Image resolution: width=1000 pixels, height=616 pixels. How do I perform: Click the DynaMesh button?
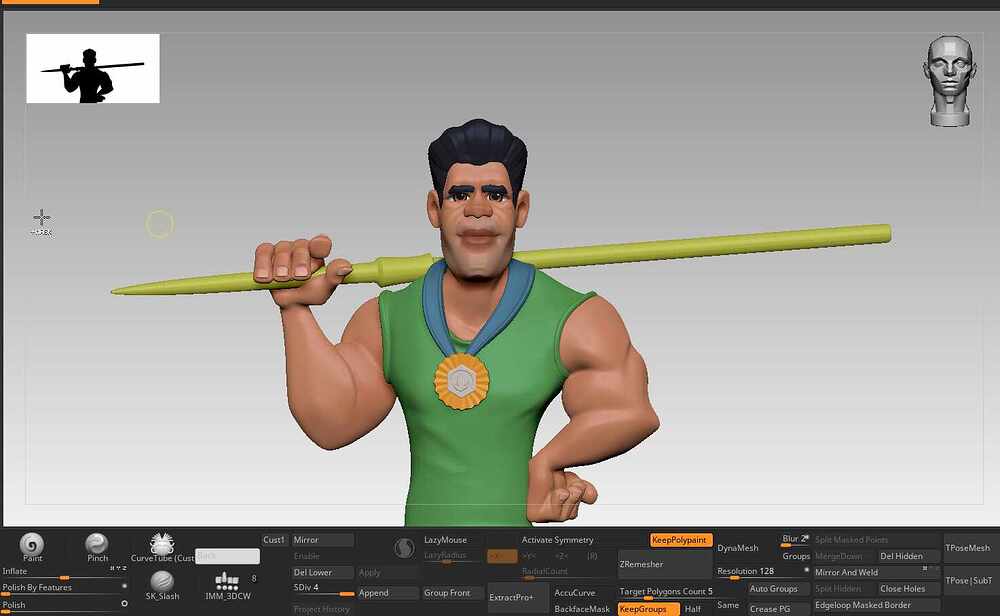(x=738, y=548)
